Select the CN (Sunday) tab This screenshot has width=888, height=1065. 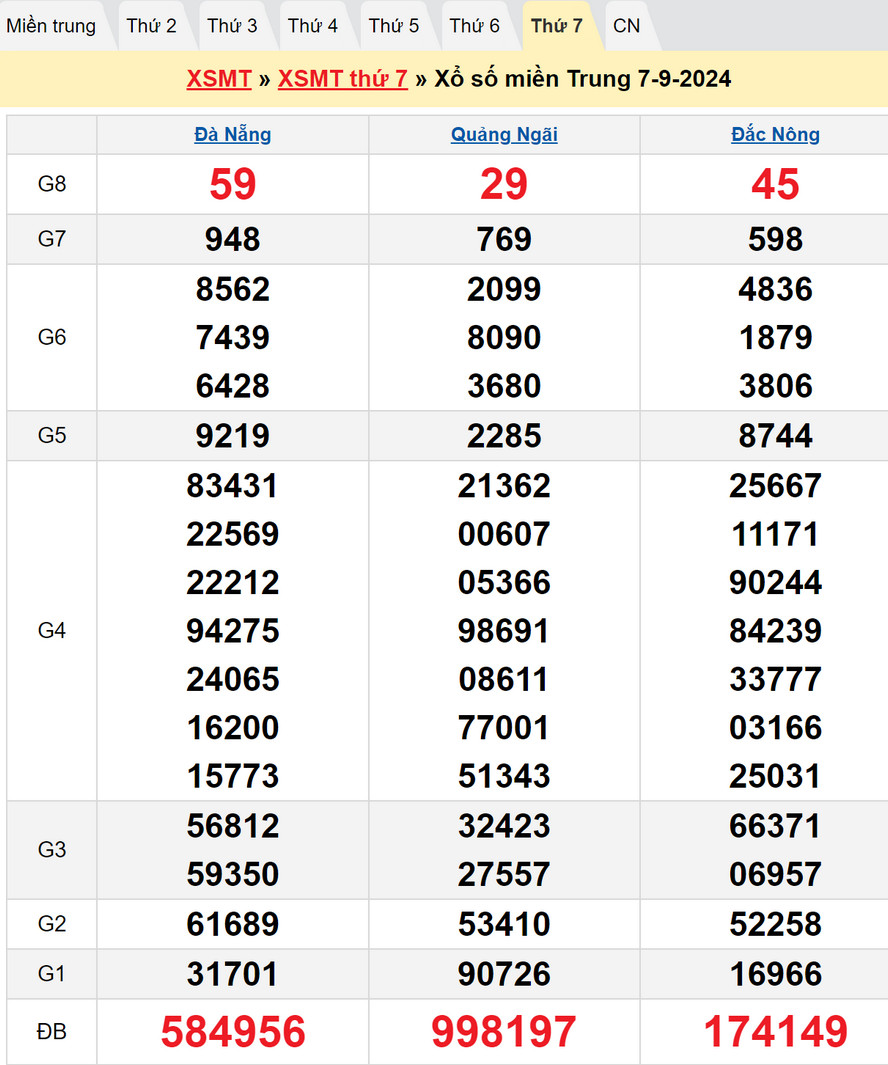coord(627,26)
